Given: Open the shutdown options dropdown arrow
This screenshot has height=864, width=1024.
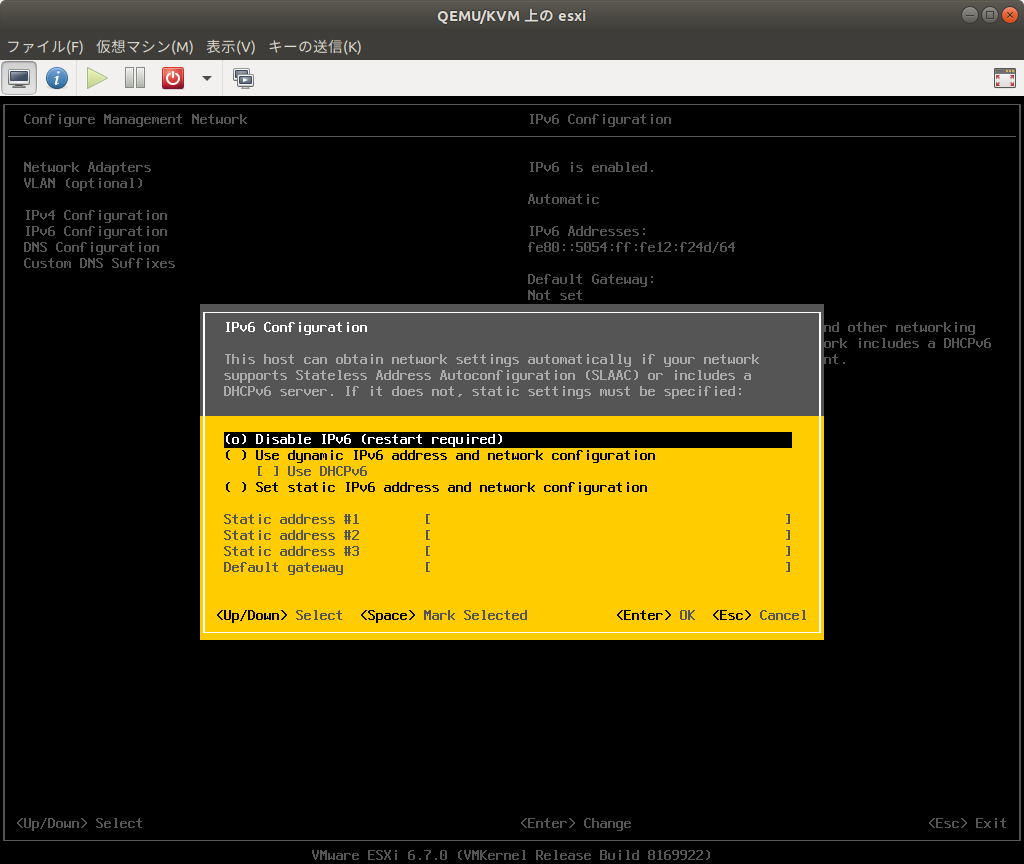Looking at the screenshot, I should coord(207,78).
